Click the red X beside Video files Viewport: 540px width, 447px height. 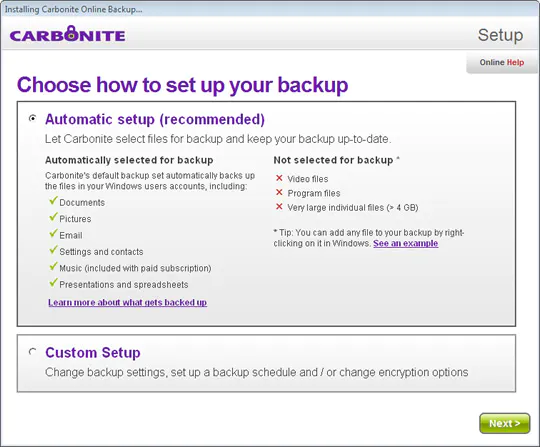(x=279, y=178)
